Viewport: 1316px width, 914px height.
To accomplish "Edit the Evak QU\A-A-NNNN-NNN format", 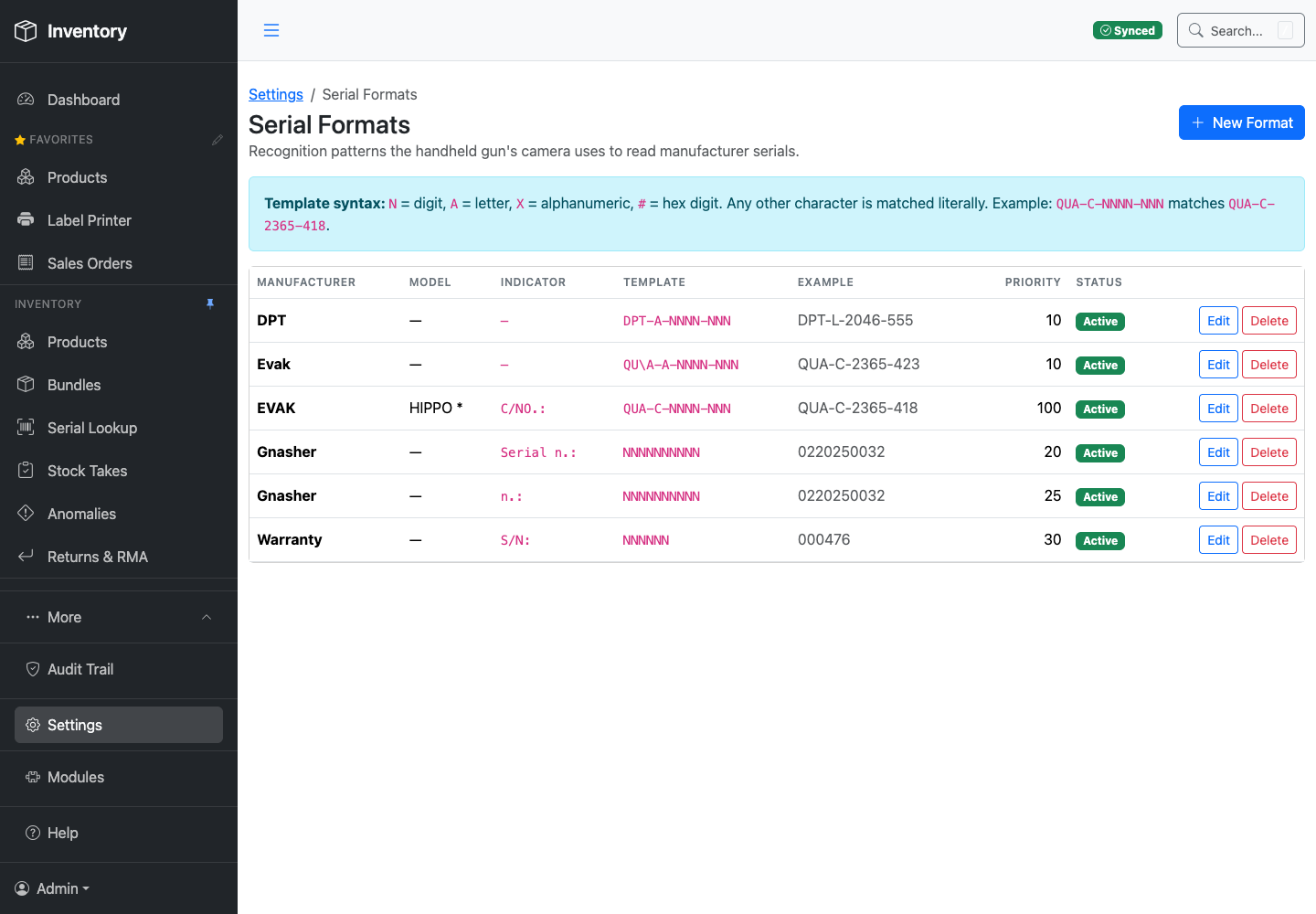I will point(1218,365).
